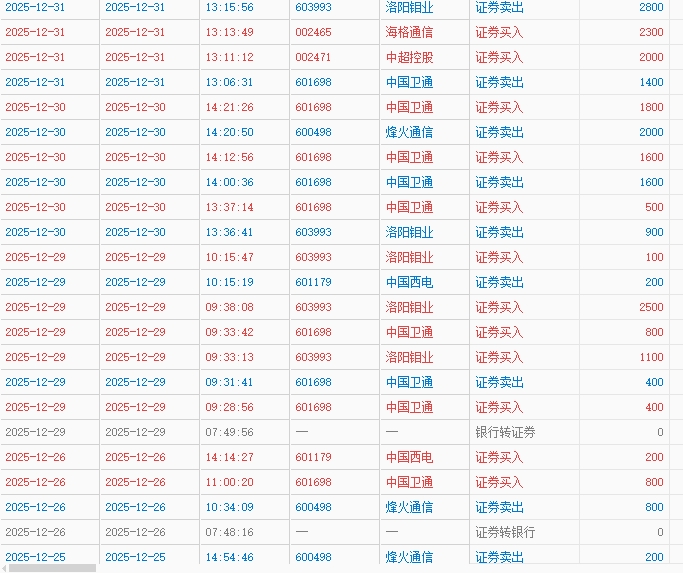Select the time cell 11:00:20
The height and width of the screenshot is (573, 683).
click(230, 482)
